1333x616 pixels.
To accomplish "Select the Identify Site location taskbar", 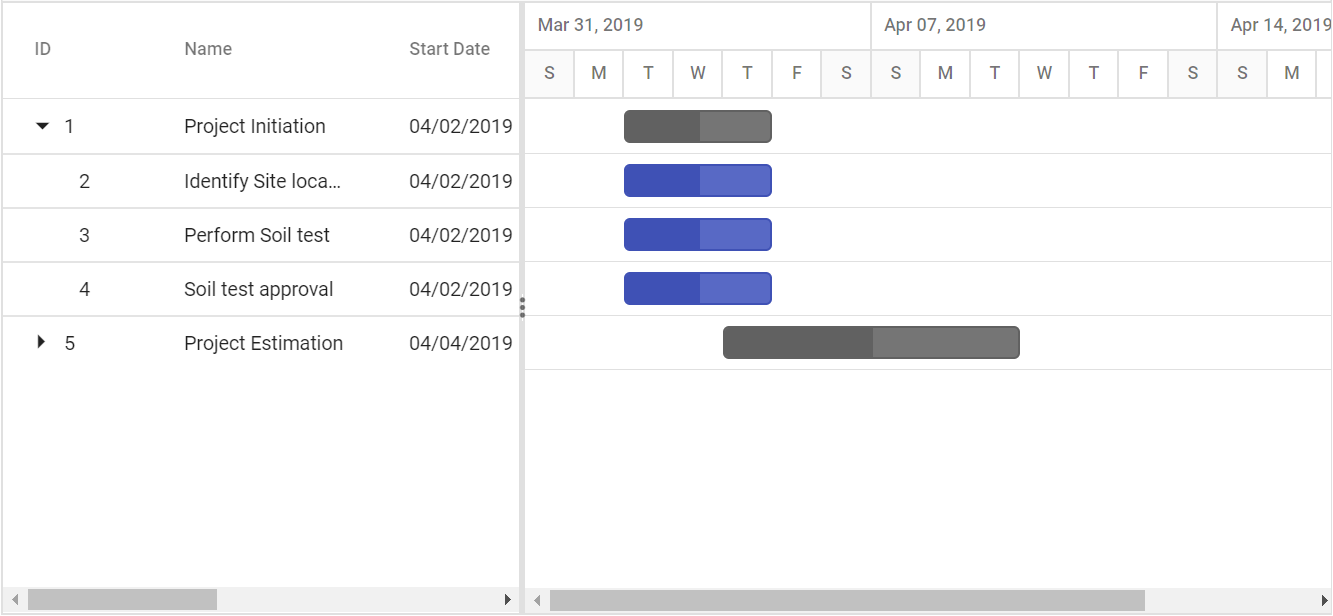I will point(698,181).
